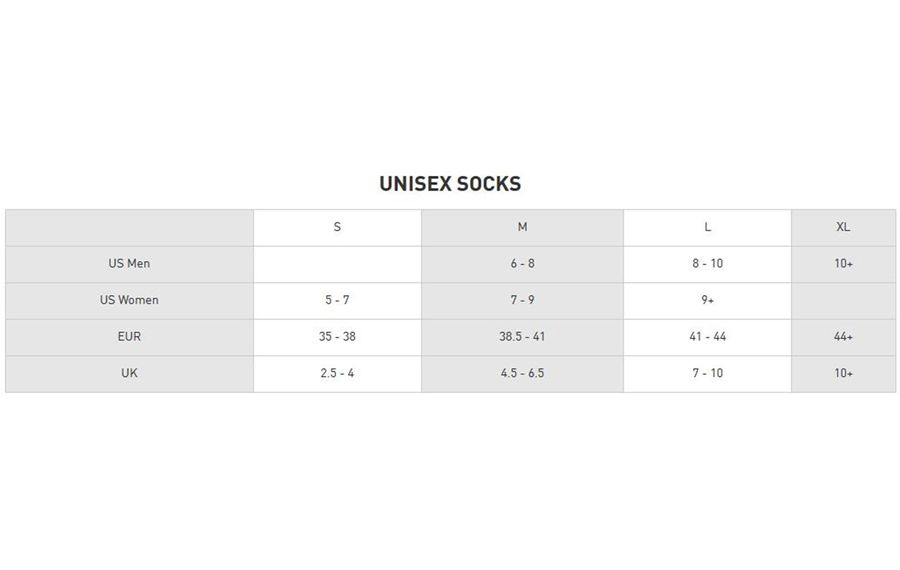Select the XL size column header
Screen dimensions: 900x570
pos(843,227)
